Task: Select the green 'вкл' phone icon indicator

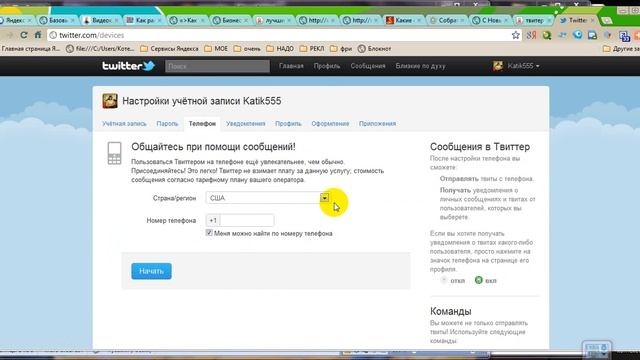Action: (x=478, y=280)
